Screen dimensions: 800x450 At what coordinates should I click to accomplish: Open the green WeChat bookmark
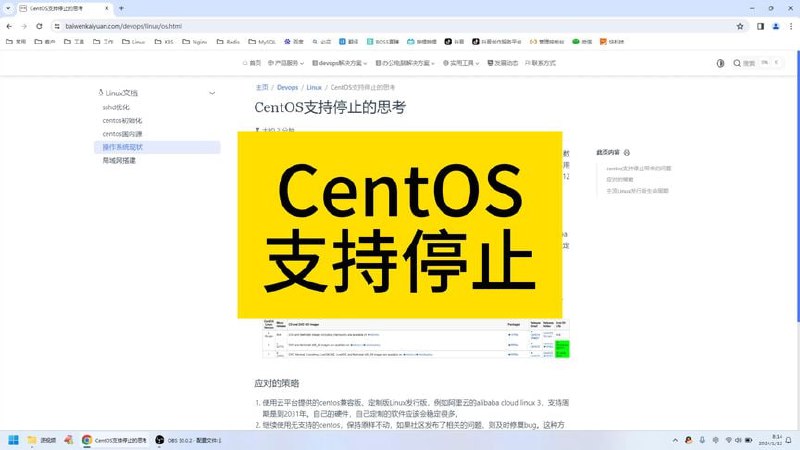pyautogui.click(x=582, y=41)
